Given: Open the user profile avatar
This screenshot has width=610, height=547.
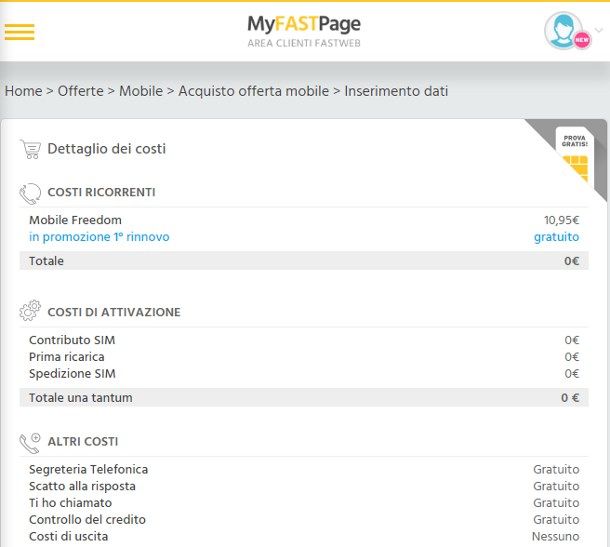Looking at the screenshot, I should point(565,30).
